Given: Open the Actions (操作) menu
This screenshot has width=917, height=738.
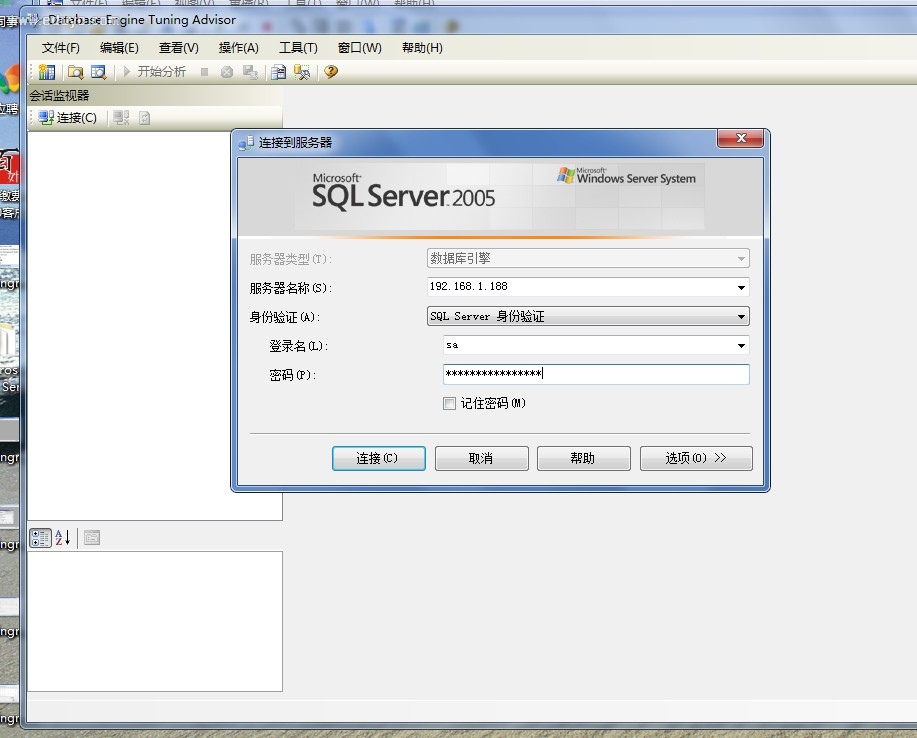Looking at the screenshot, I should [238, 48].
